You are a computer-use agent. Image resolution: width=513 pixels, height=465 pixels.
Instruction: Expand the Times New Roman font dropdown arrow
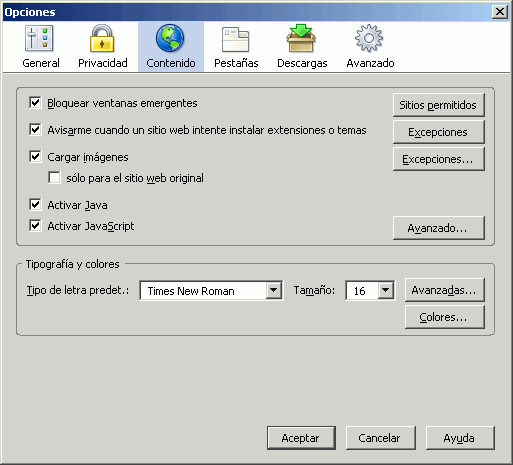(273, 290)
